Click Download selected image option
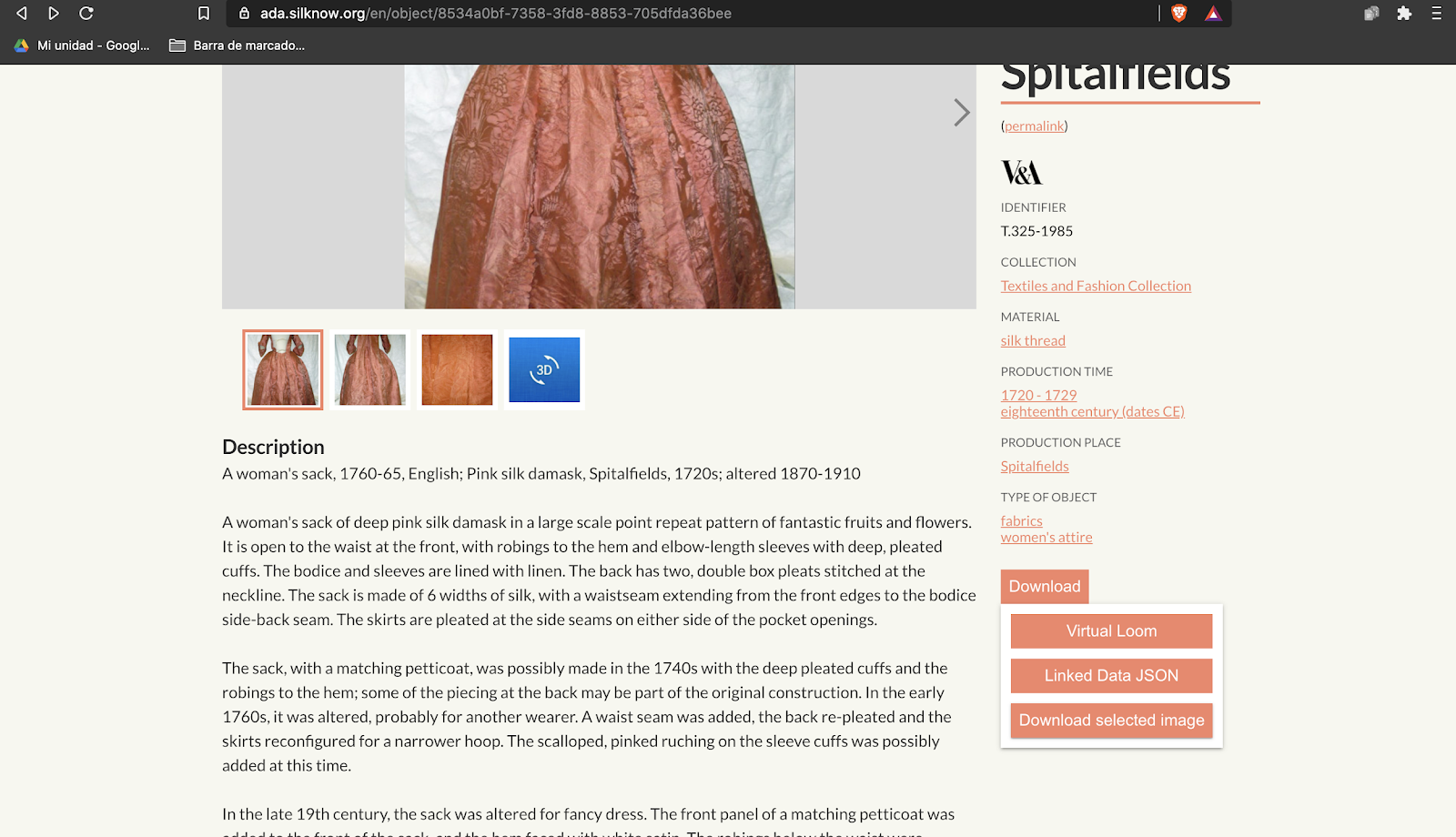This screenshot has width=1456, height=837. coord(1111,720)
